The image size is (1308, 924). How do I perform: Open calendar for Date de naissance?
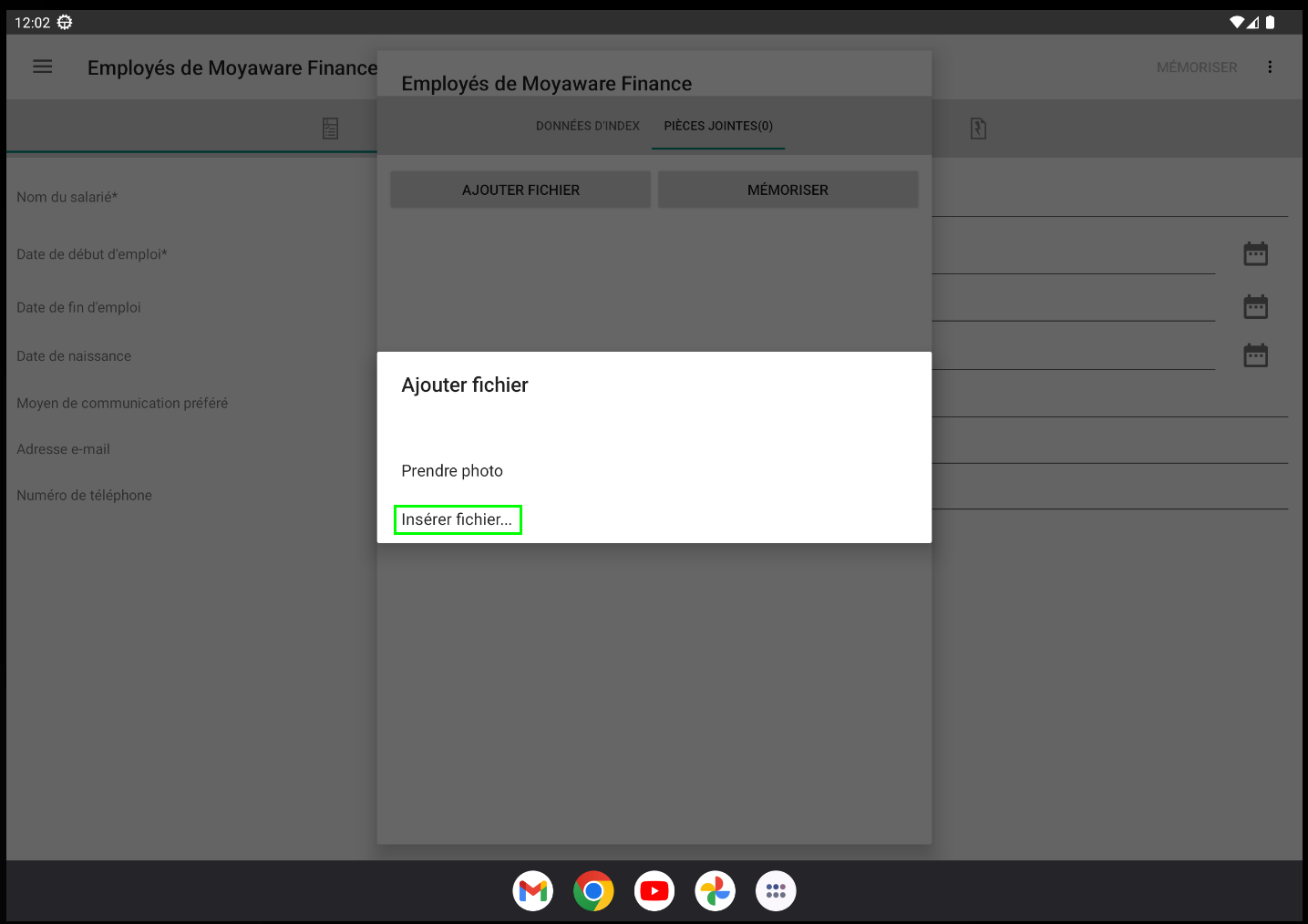(x=1256, y=354)
